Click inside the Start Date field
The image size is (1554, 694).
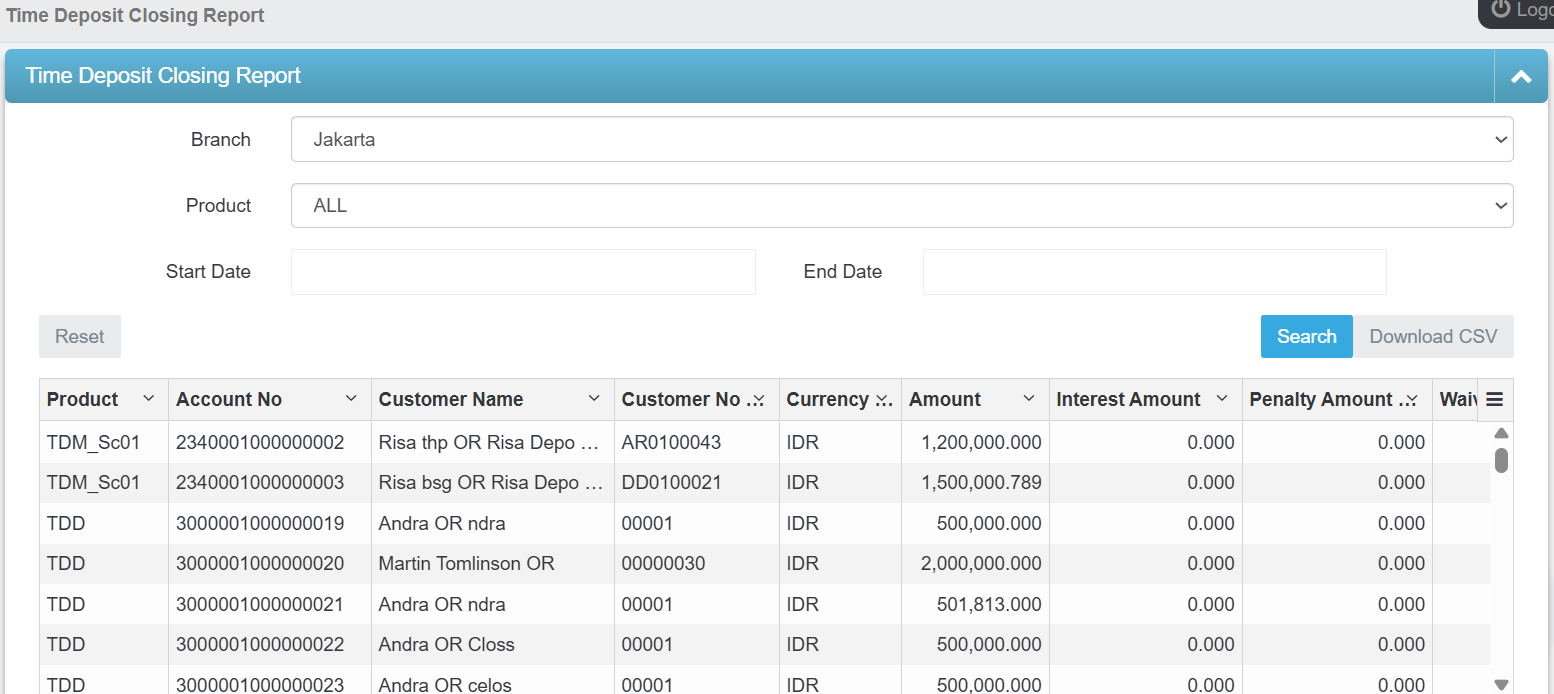(x=522, y=271)
